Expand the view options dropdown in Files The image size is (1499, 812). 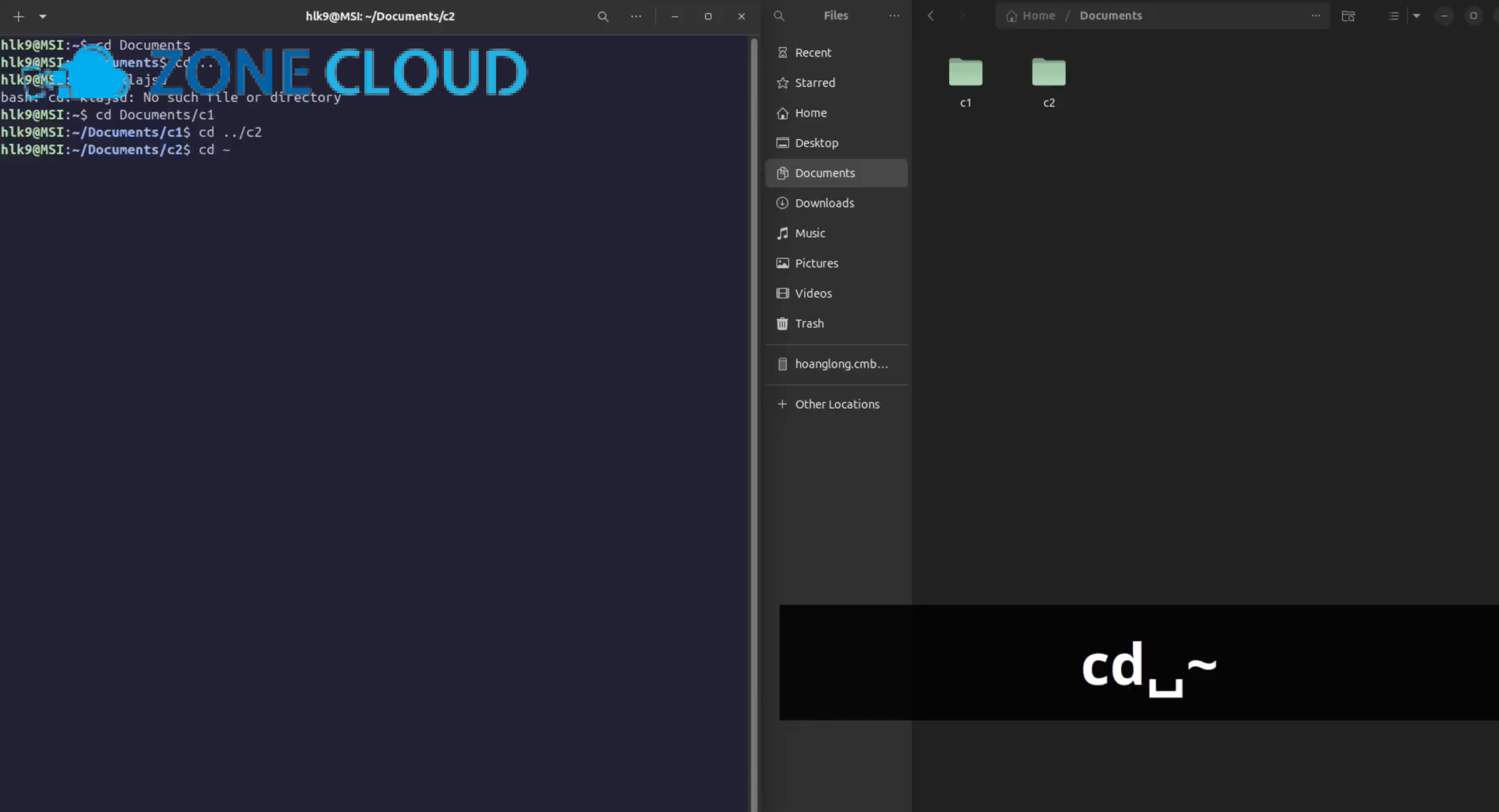[x=1416, y=16]
